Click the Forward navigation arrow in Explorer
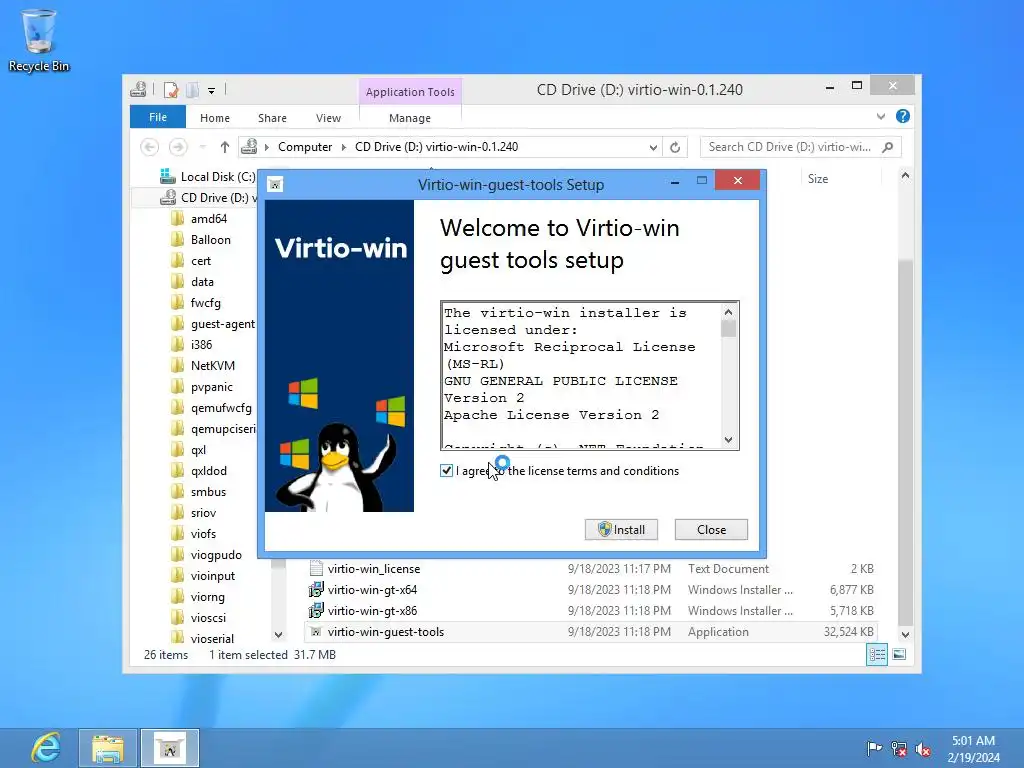 point(178,147)
